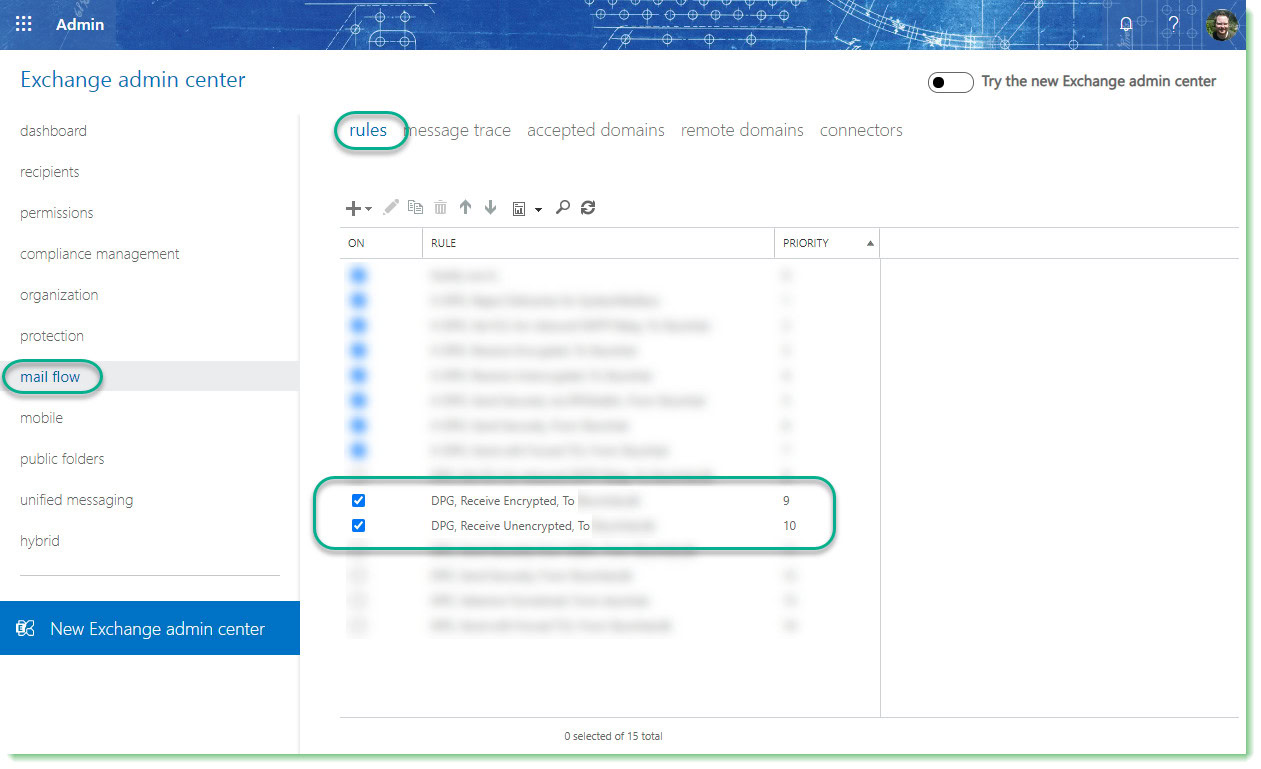Open dashboard in the sidebar
Image resolution: width=1261 pixels, height=769 pixels.
pyautogui.click(x=53, y=131)
